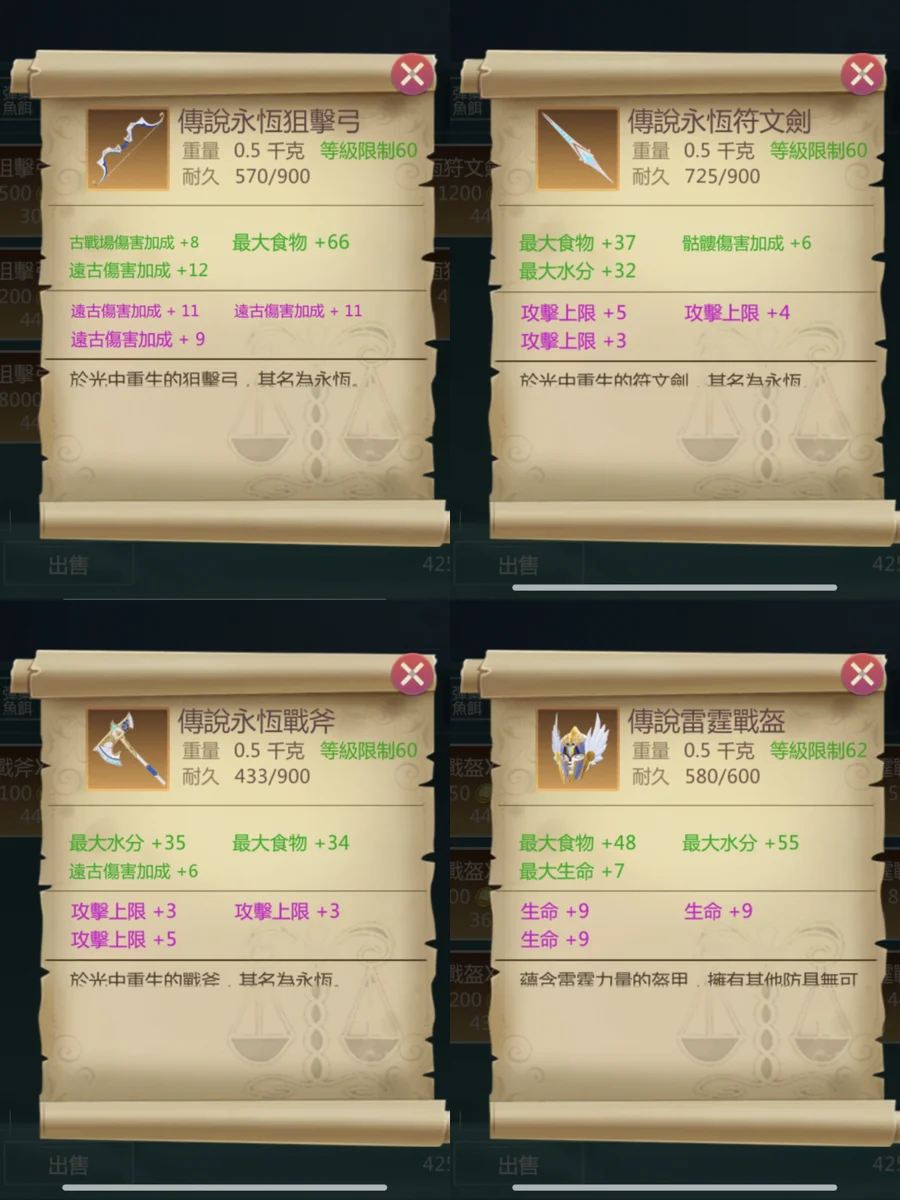The width and height of the screenshot is (900, 1200).
Task: Close the 傳說永恆狙擊弓 scroll
Action: pyautogui.click(x=412, y=75)
